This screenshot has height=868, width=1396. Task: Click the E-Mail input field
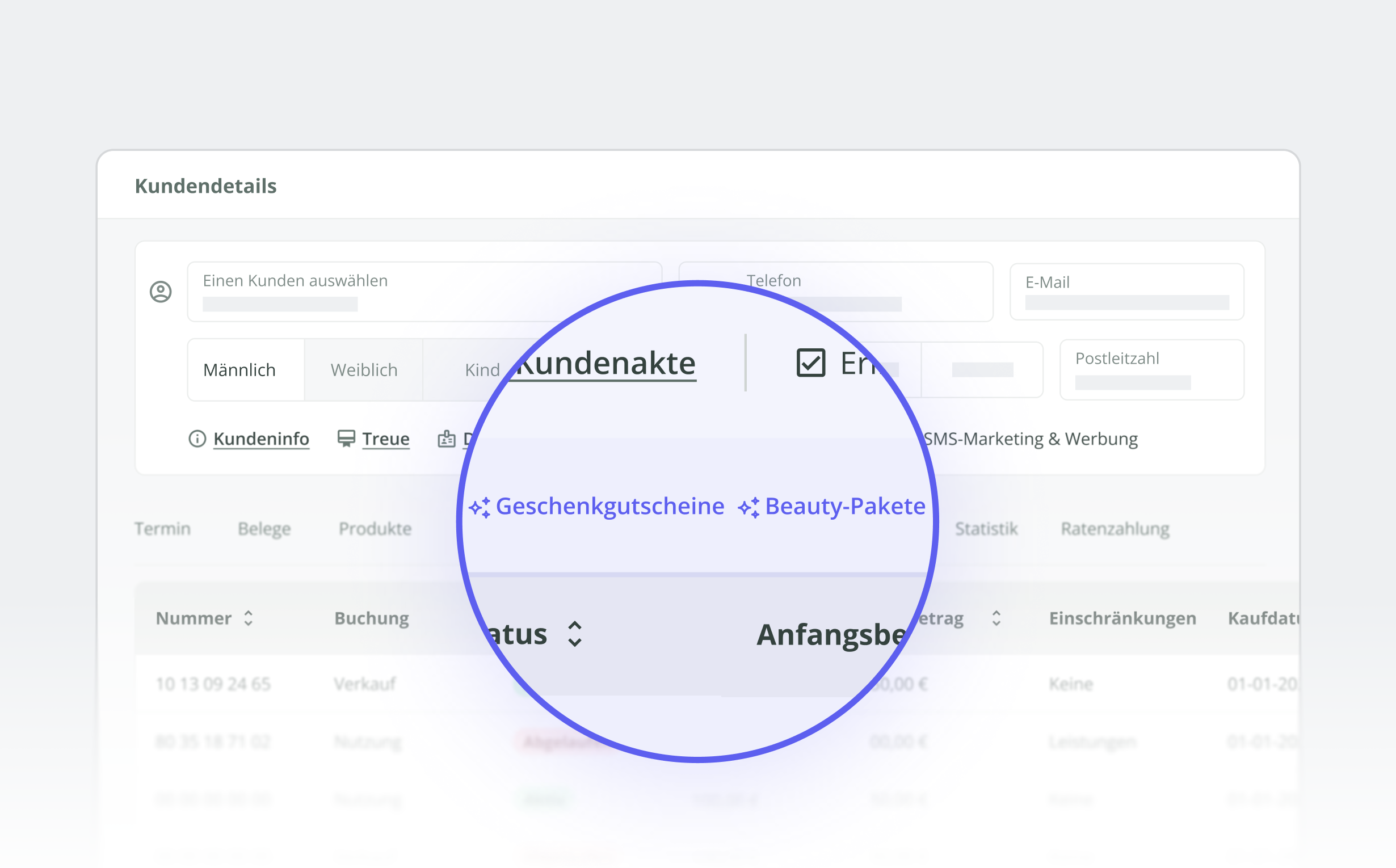pos(1126,292)
